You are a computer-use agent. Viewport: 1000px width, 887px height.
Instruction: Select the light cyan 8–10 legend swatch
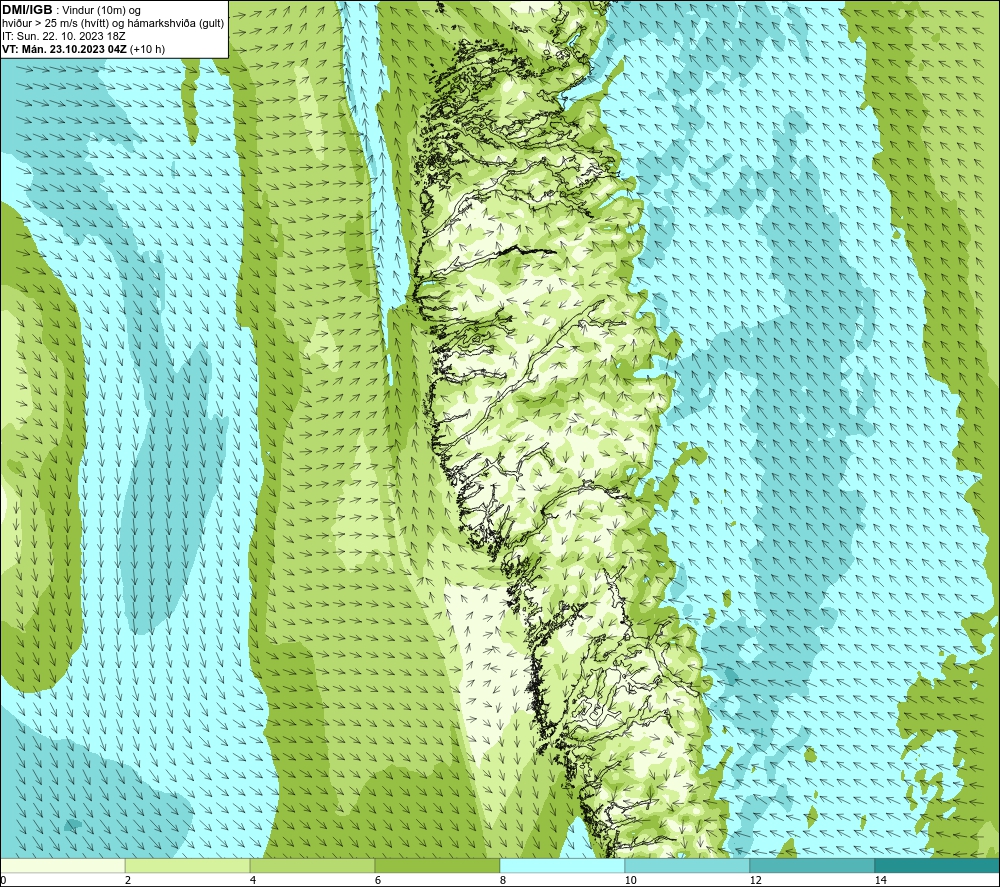[562, 865]
